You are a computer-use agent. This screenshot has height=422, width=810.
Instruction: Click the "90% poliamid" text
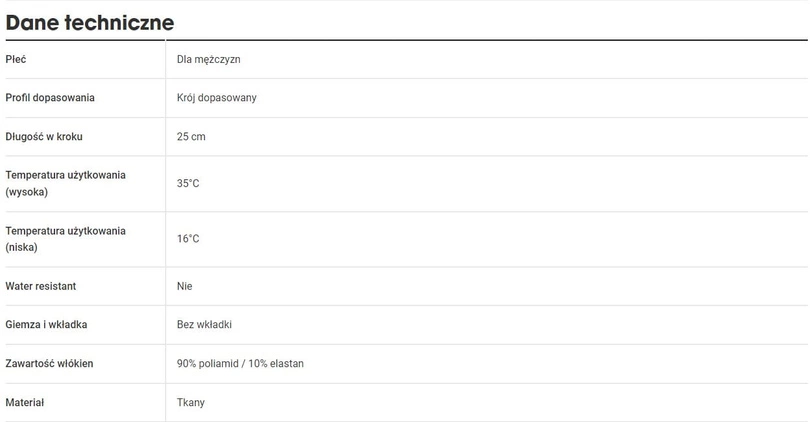coord(208,364)
